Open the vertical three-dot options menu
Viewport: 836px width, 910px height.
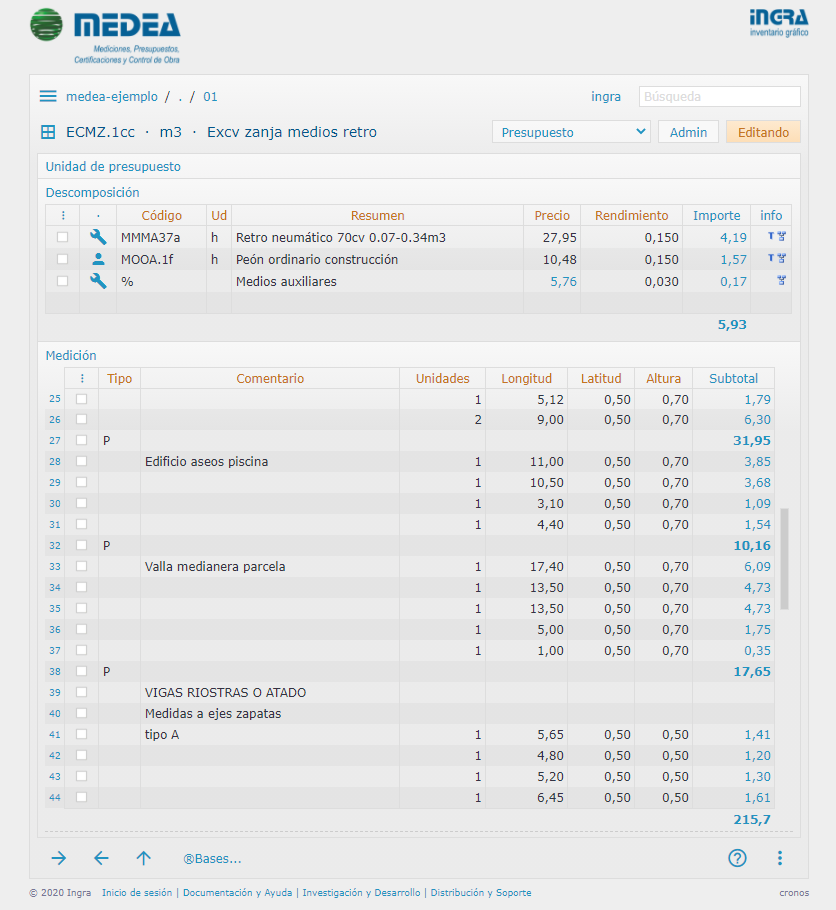point(780,858)
